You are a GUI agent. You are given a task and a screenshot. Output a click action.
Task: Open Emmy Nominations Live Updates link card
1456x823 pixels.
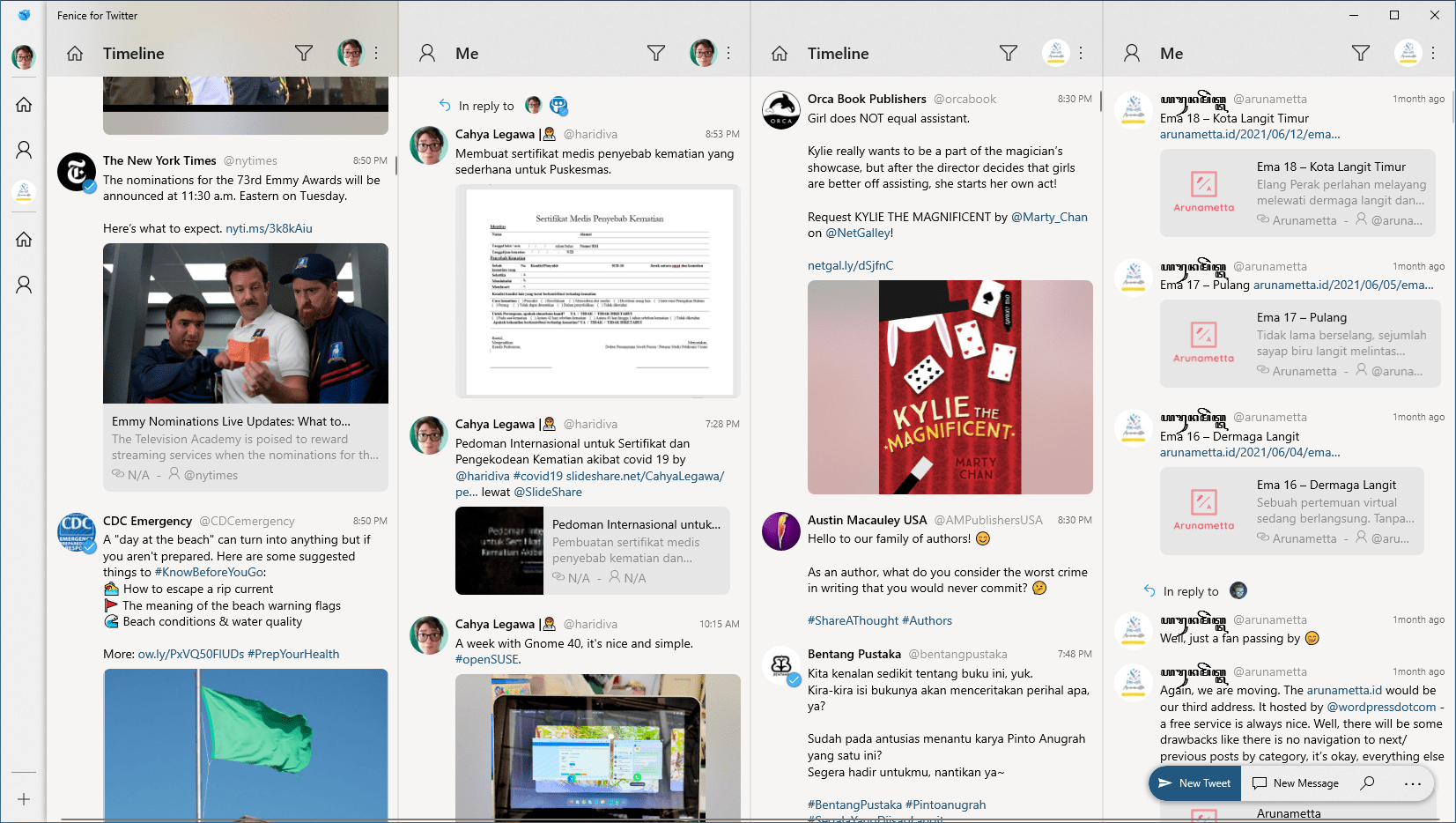coord(246,448)
